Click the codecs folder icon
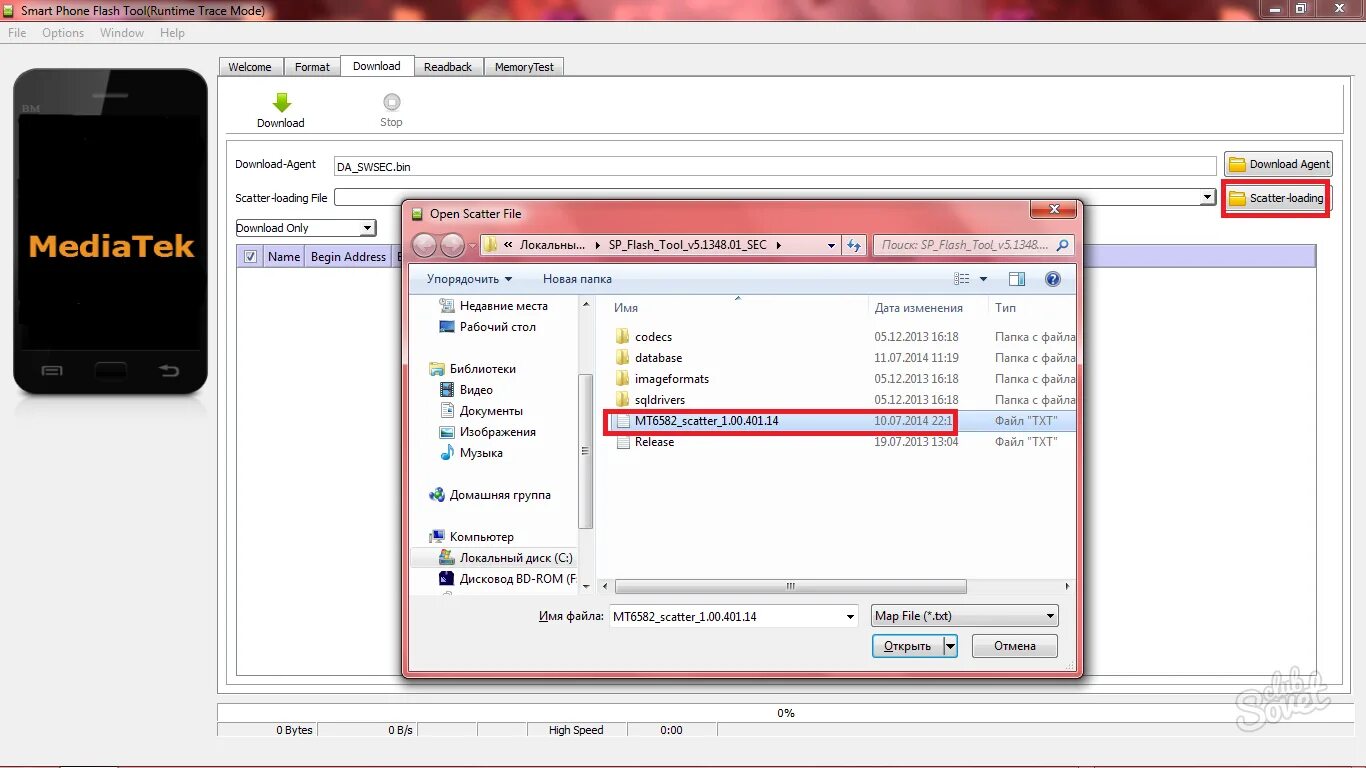 coord(623,337)
